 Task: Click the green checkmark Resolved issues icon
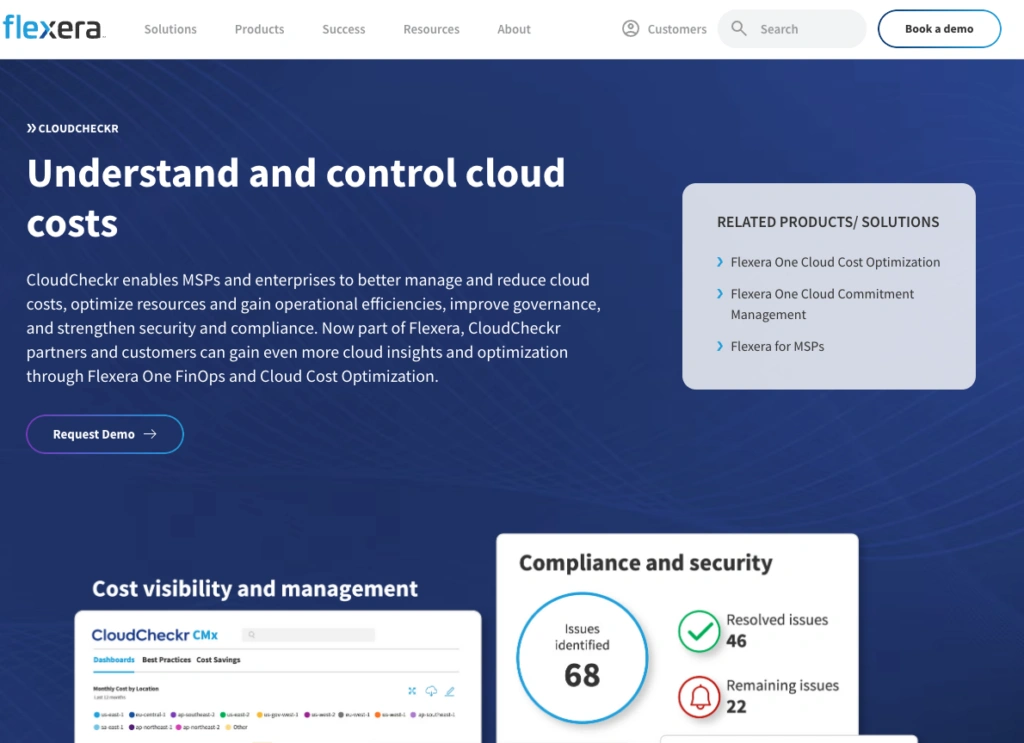(x=699, y=631)
